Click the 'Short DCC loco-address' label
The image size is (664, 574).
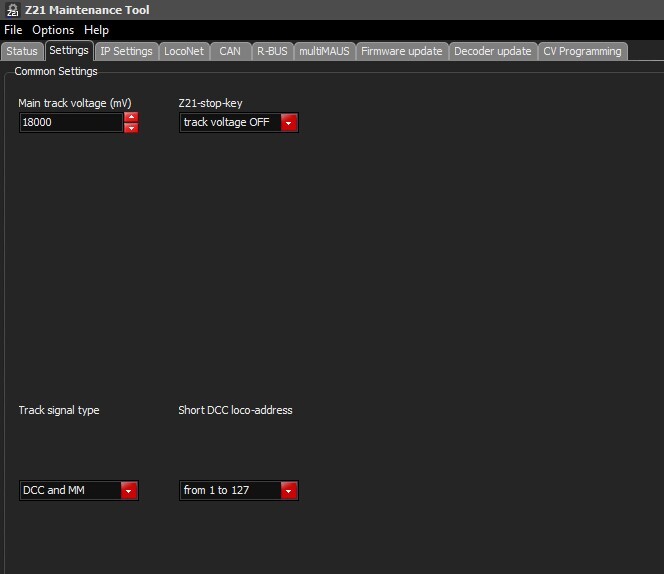pos(235,410)
